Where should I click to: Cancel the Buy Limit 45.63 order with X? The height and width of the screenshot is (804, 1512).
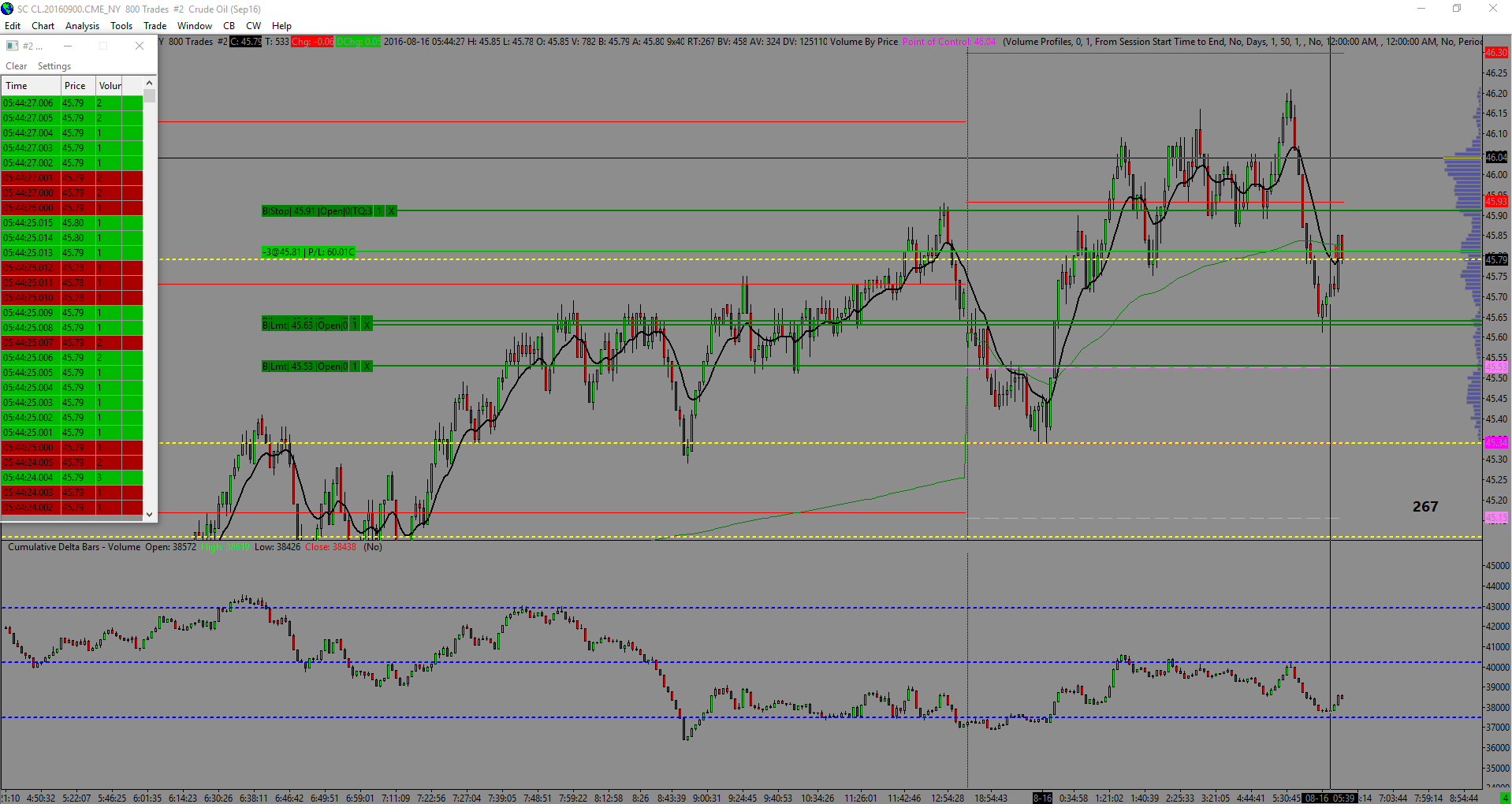click(367, 325)
